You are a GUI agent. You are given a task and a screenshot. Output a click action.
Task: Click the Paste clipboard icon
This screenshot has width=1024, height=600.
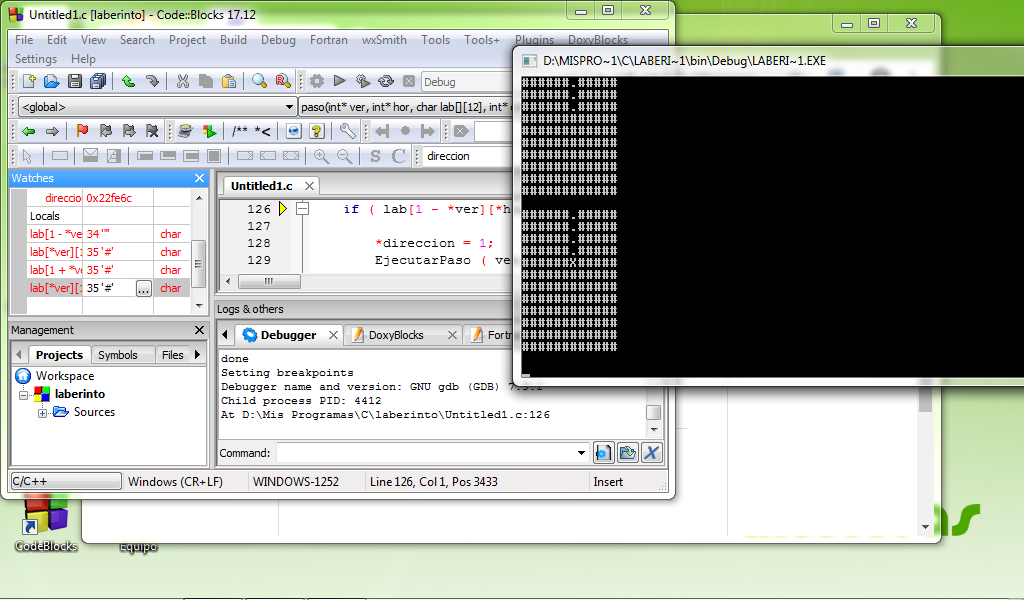tap(229, 82)
